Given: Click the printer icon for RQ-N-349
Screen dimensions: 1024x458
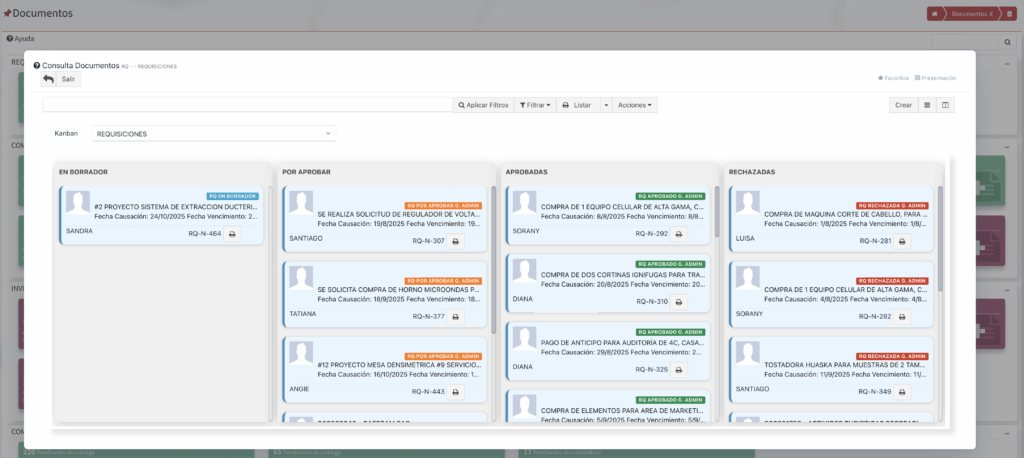Looking at the screenshot, I should click(x=901, y=392).
